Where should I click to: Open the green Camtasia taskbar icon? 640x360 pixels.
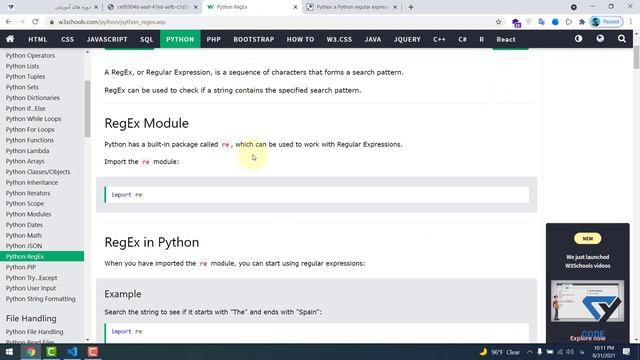click(51, 352)
